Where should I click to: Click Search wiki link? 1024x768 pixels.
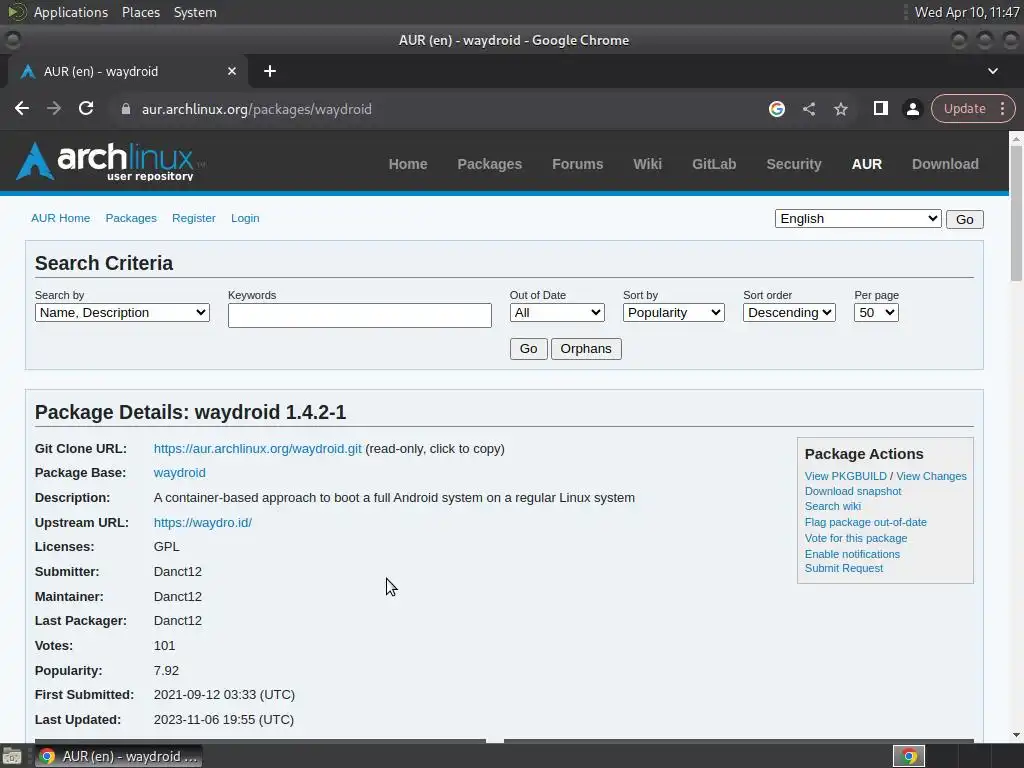[833, 506]
